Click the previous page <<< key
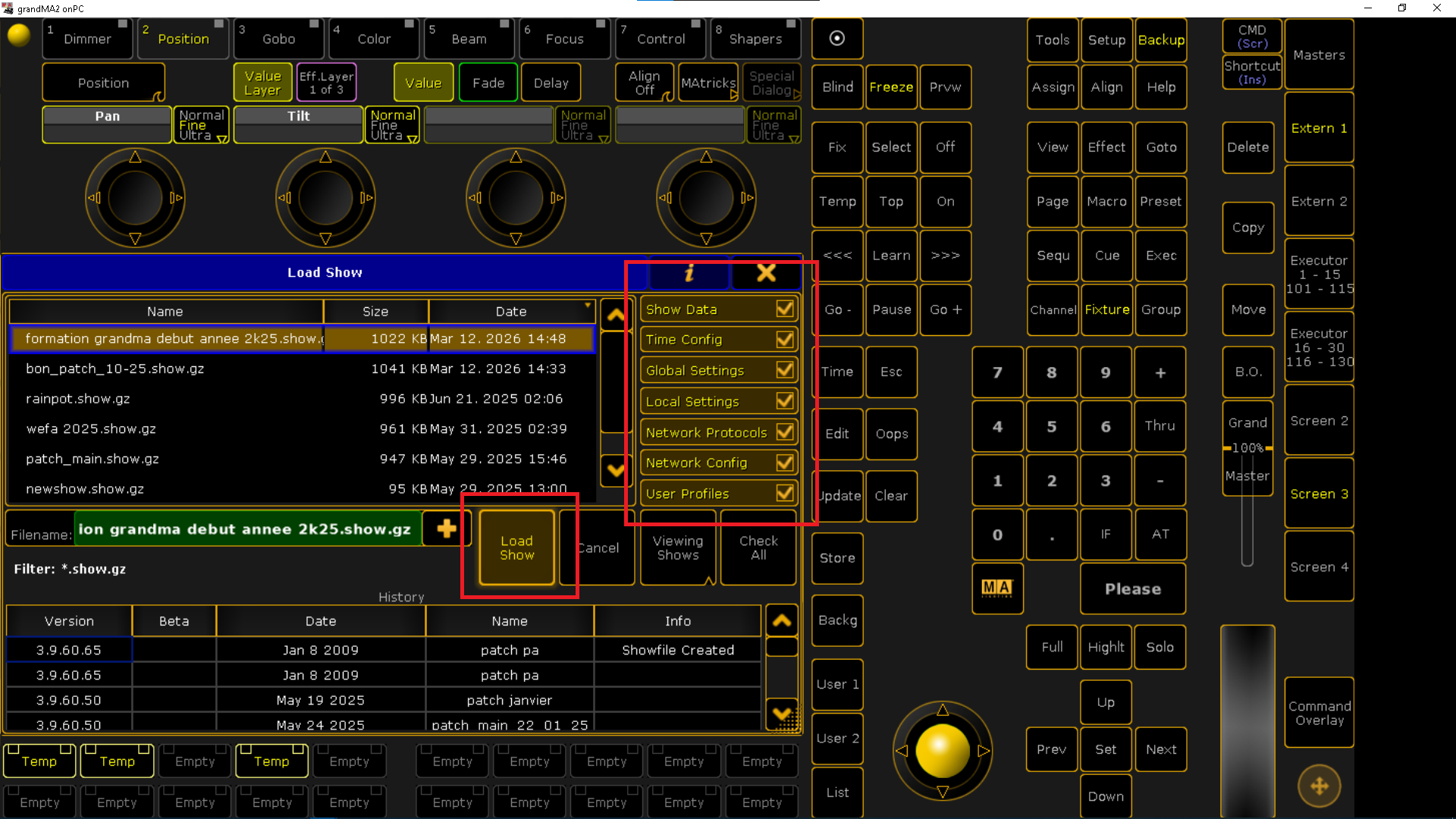The width and height of the screenshot is (1456, 819). click(837, 256)
